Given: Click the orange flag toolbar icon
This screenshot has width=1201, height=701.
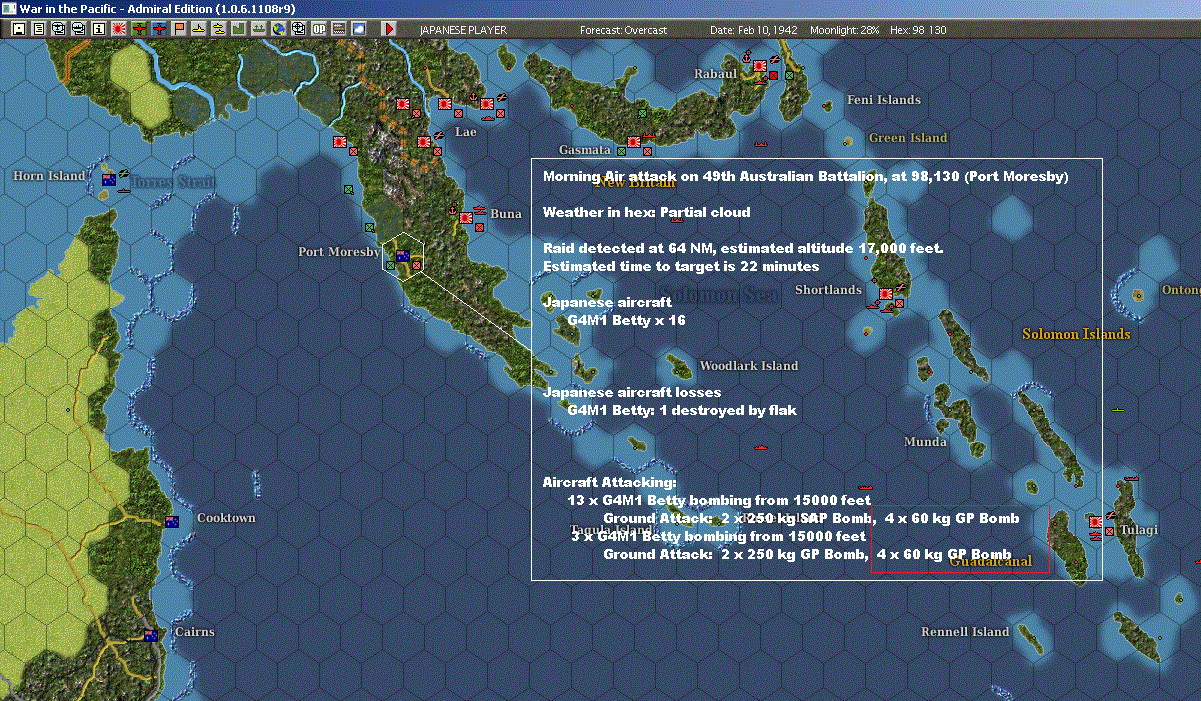Looking at the screenshot, I should pyautogui.click(x=179, y=29).
